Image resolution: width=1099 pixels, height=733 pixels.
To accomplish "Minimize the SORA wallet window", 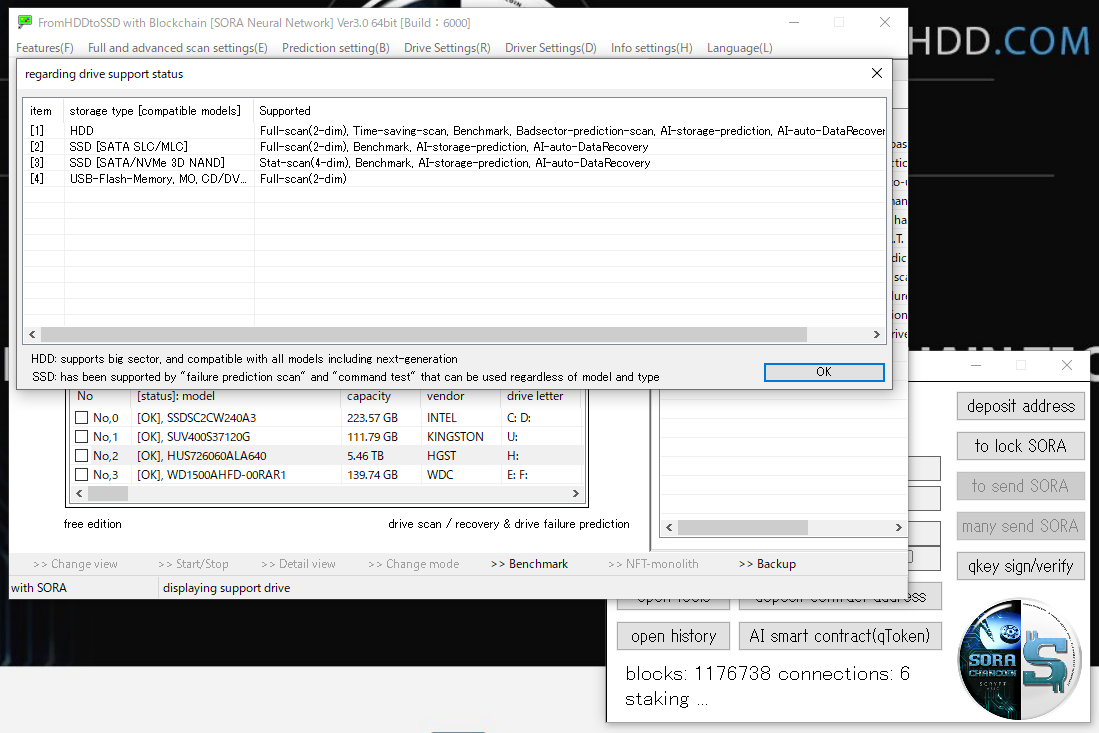I will pyautogui.click(x=976, y=365).
